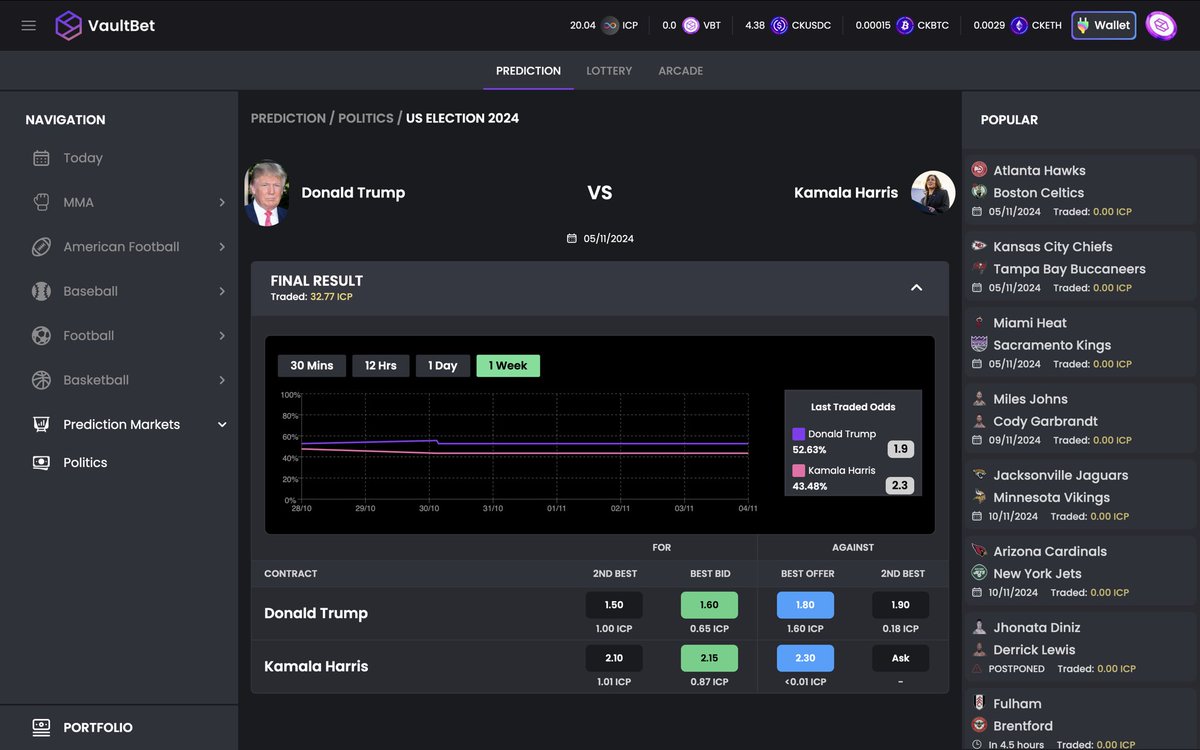Click the Football soccer ball icon

[41, 336]
